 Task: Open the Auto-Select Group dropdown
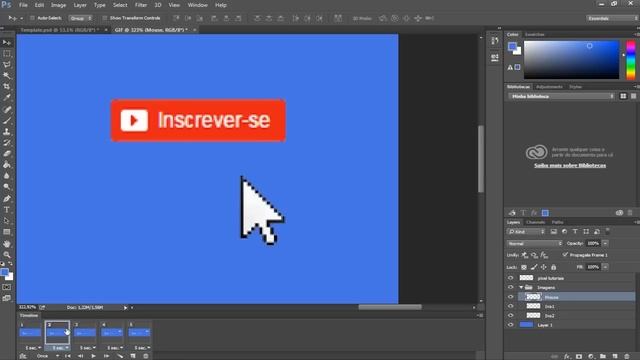pyautogui.click(x=80, y=18)
